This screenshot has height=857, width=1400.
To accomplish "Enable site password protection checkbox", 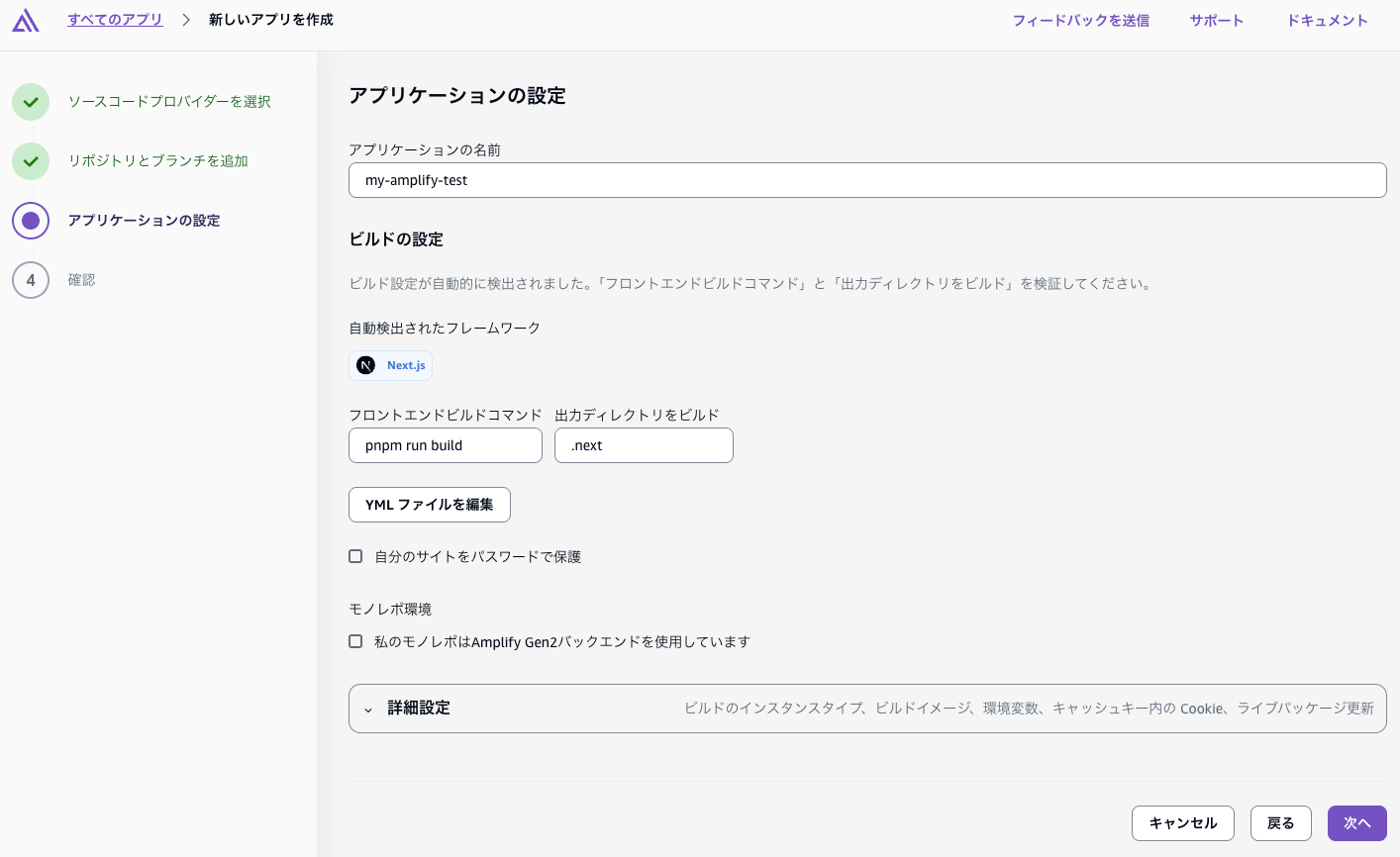I will [x=355, y=556].
